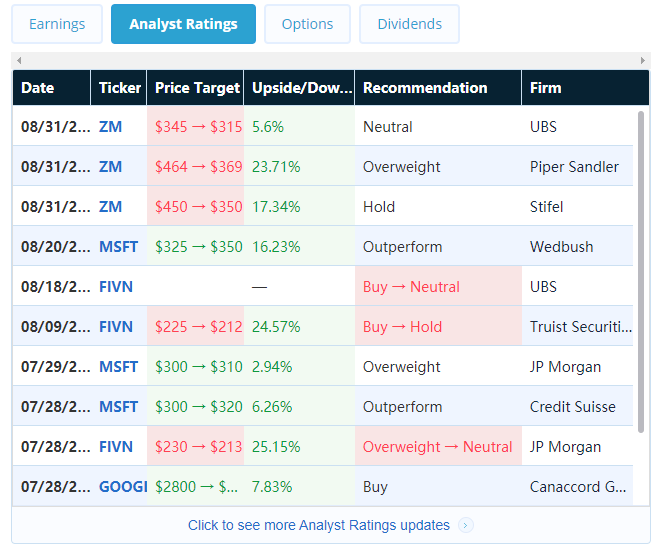Switch to the Options tab
The width and height of the screenshot is (661, 553).
tap(307, 24)
